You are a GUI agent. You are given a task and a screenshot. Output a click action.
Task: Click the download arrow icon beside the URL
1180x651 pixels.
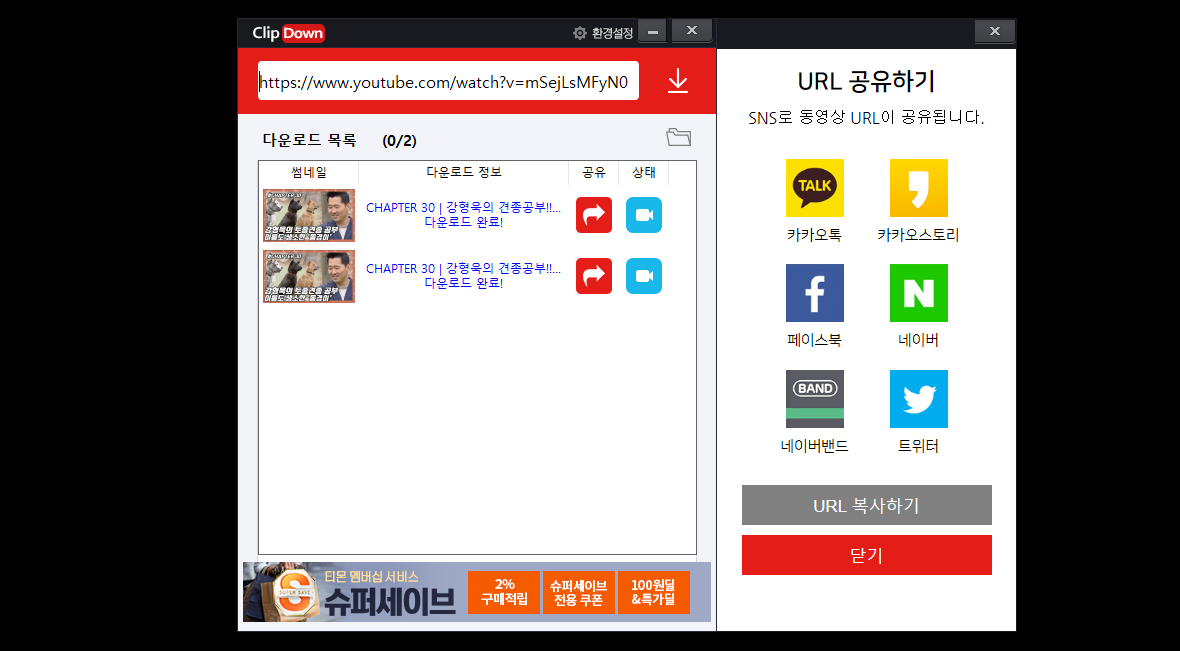[x=678, y=81]
